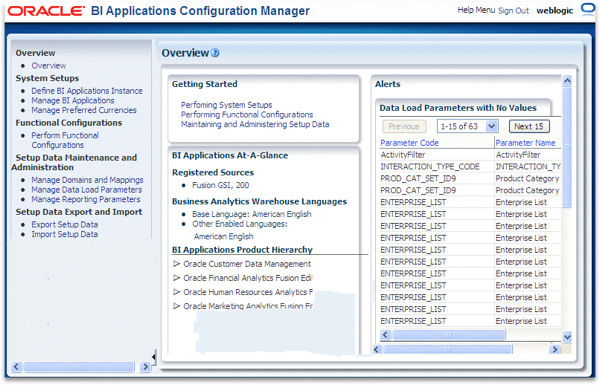The height and width of the screenshot is (385, 600).
Task: Open Manage Data Load Parameters
Action: click(86, 190)
